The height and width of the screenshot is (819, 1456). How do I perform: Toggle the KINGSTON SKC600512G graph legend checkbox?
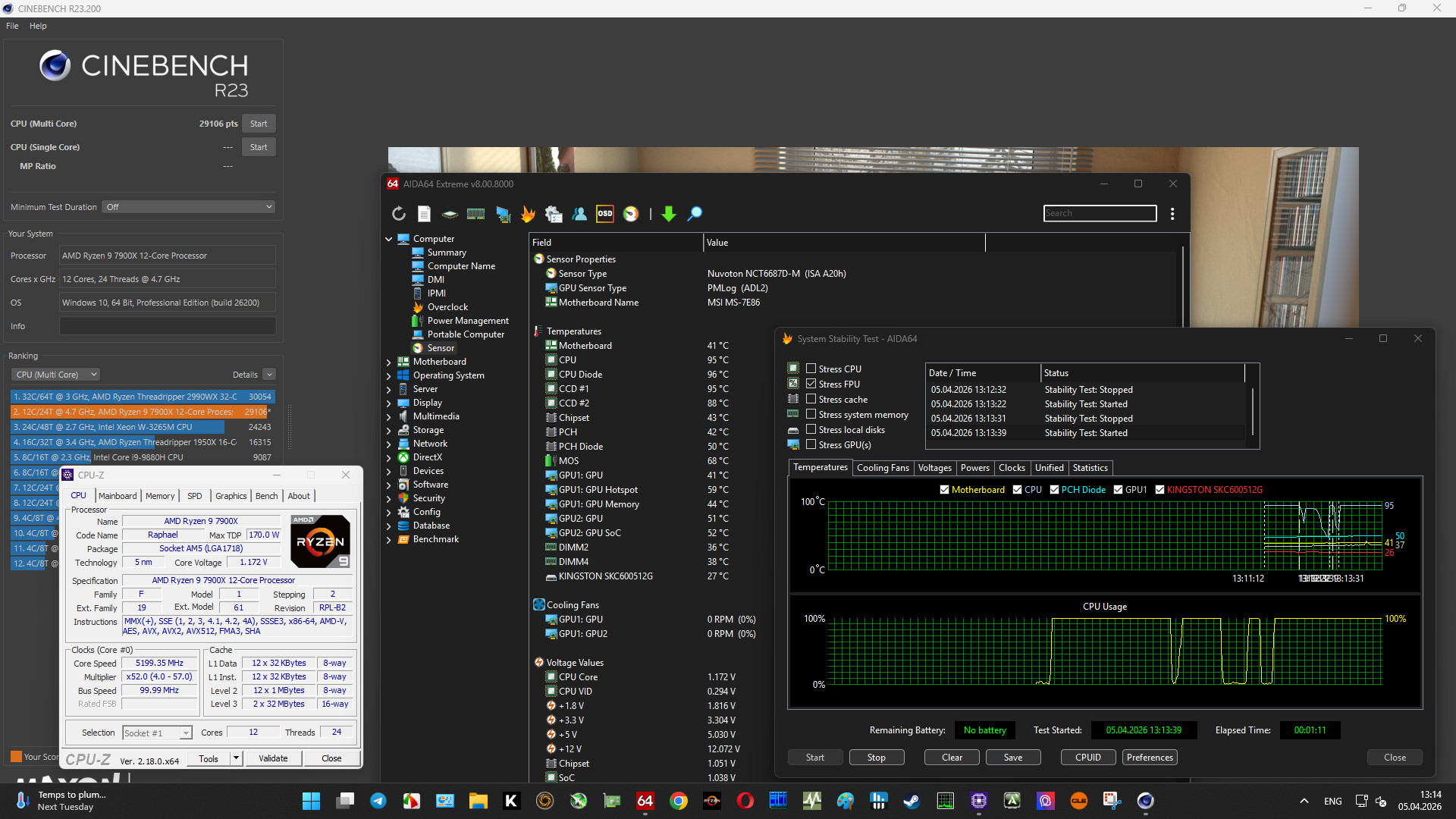(1159, 490)
